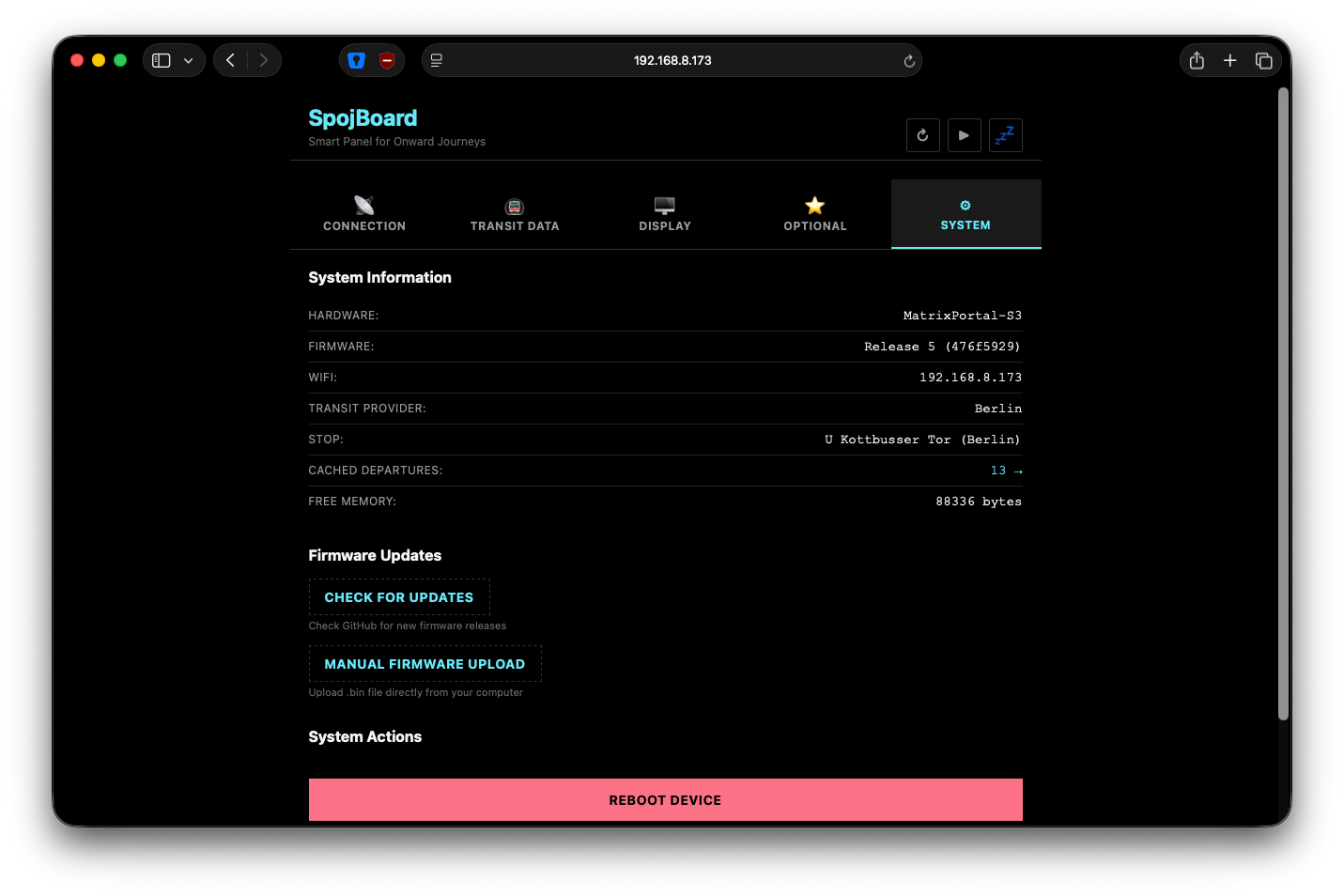The height and width of the screenshot is (896, 1344).
Task: Click the red shield ad-blocker icon
Action: tap(387, 60)
